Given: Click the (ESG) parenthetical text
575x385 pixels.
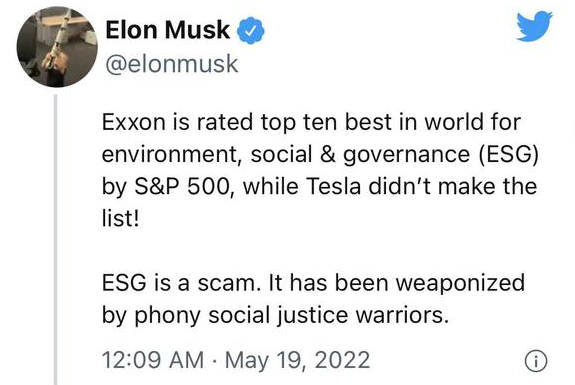Looking at the screenshot, I should [x=509, y=154].
